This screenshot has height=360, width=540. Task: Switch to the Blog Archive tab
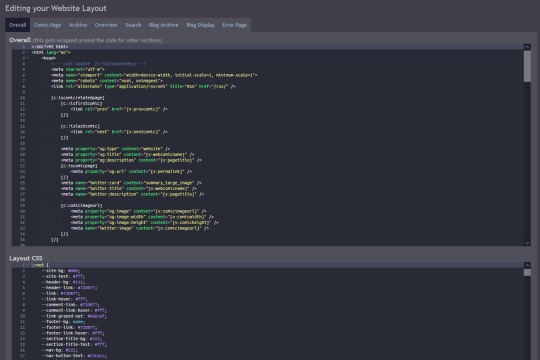click(164, 25)
